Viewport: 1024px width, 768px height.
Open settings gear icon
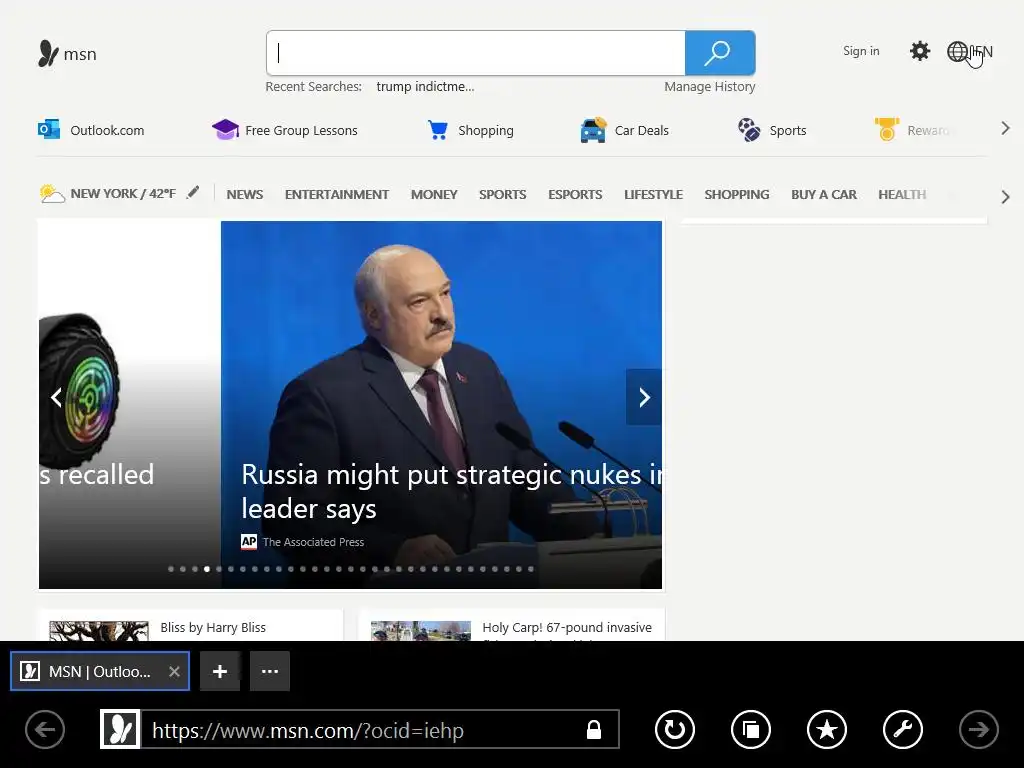[x=920, y=51]
